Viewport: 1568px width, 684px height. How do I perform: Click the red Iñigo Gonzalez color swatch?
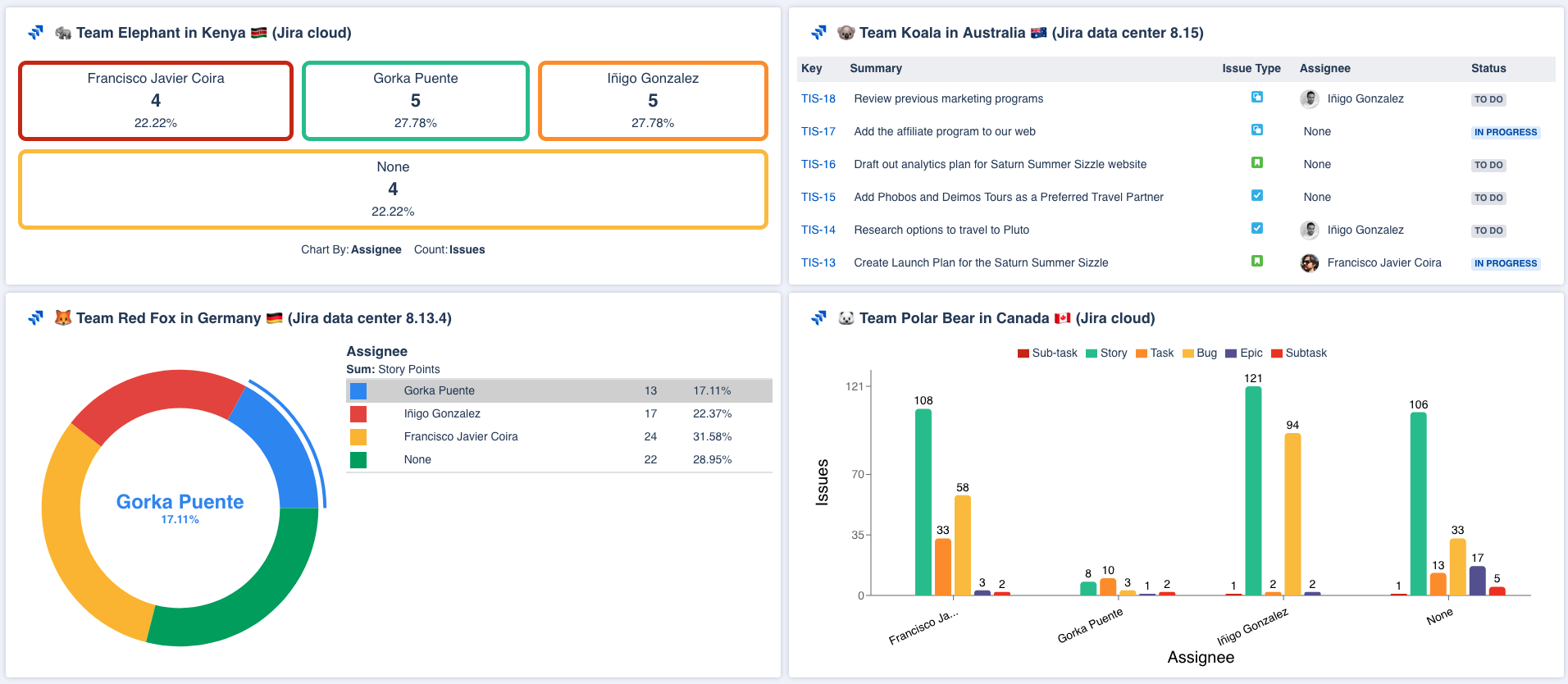point(358,414)
